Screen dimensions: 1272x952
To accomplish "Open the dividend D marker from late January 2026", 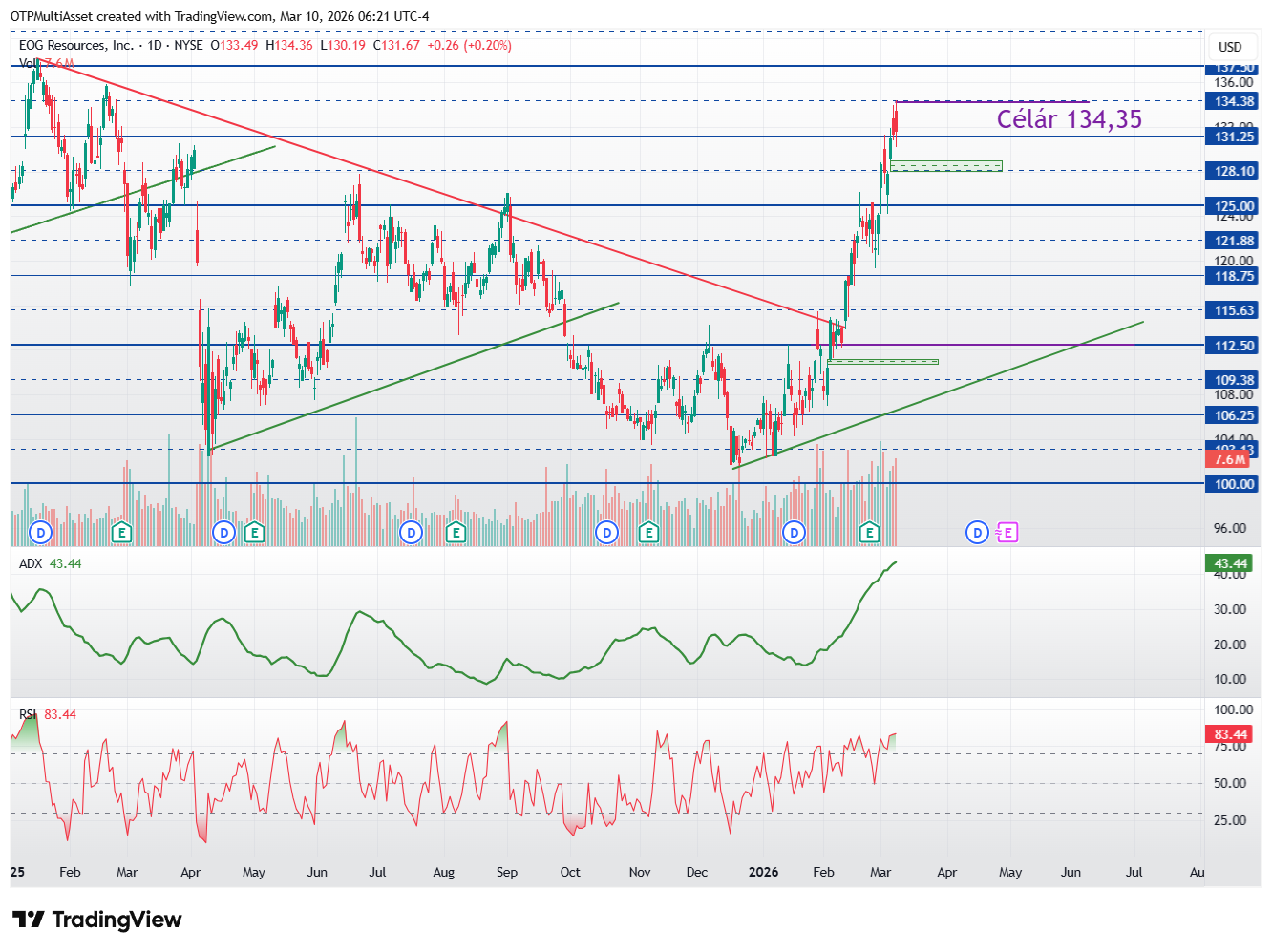I will point(795,533).
